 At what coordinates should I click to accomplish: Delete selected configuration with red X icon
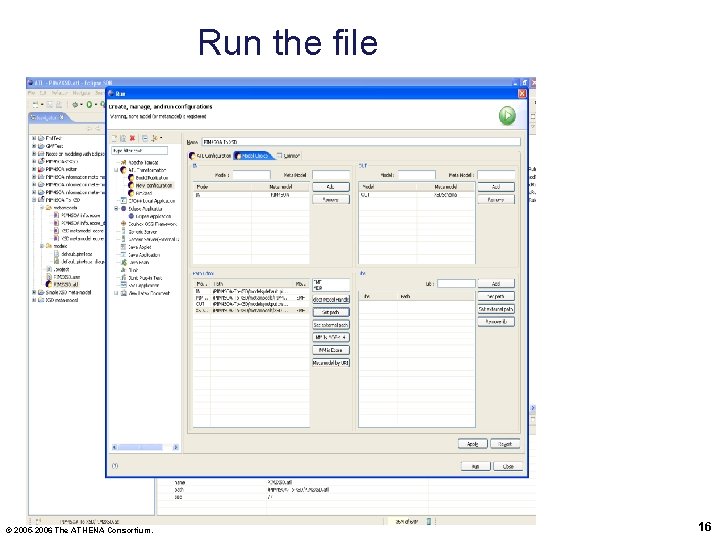[x=132, y=138]
